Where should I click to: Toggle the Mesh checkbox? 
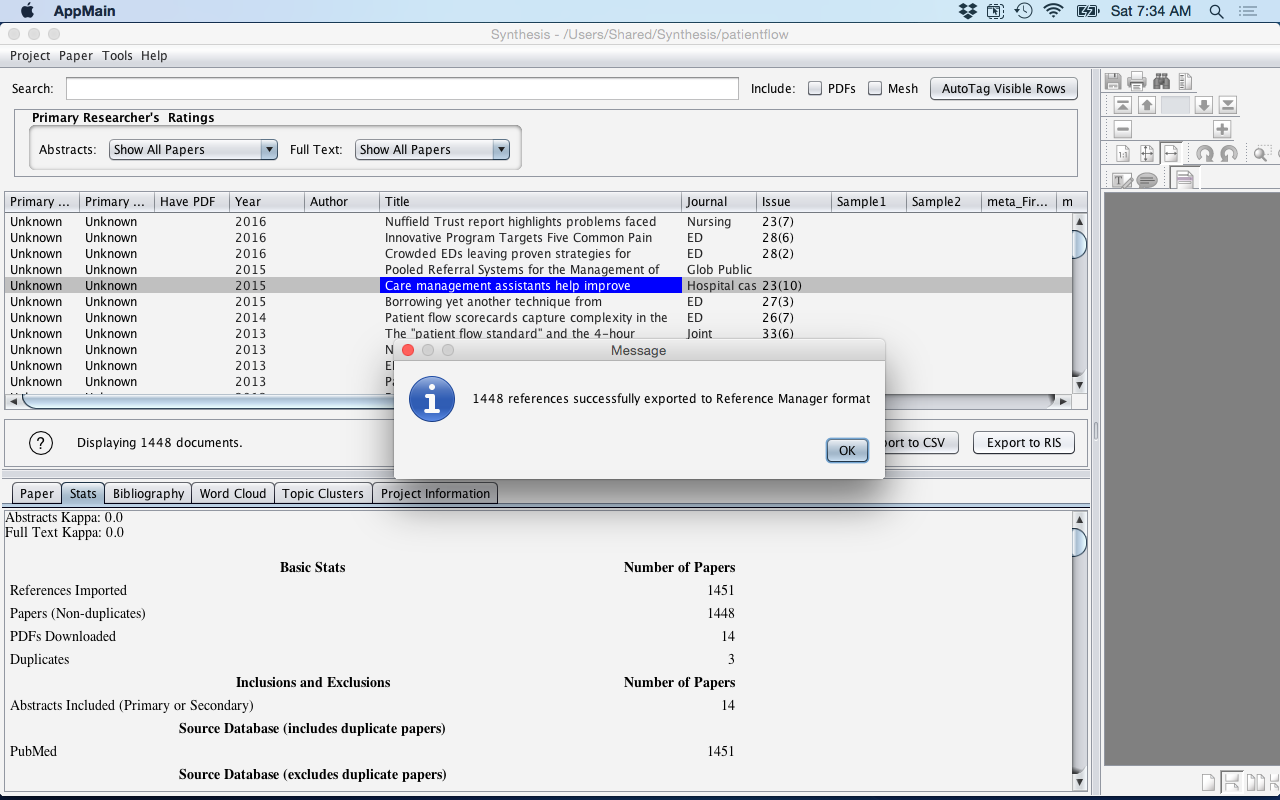(875, 88)
